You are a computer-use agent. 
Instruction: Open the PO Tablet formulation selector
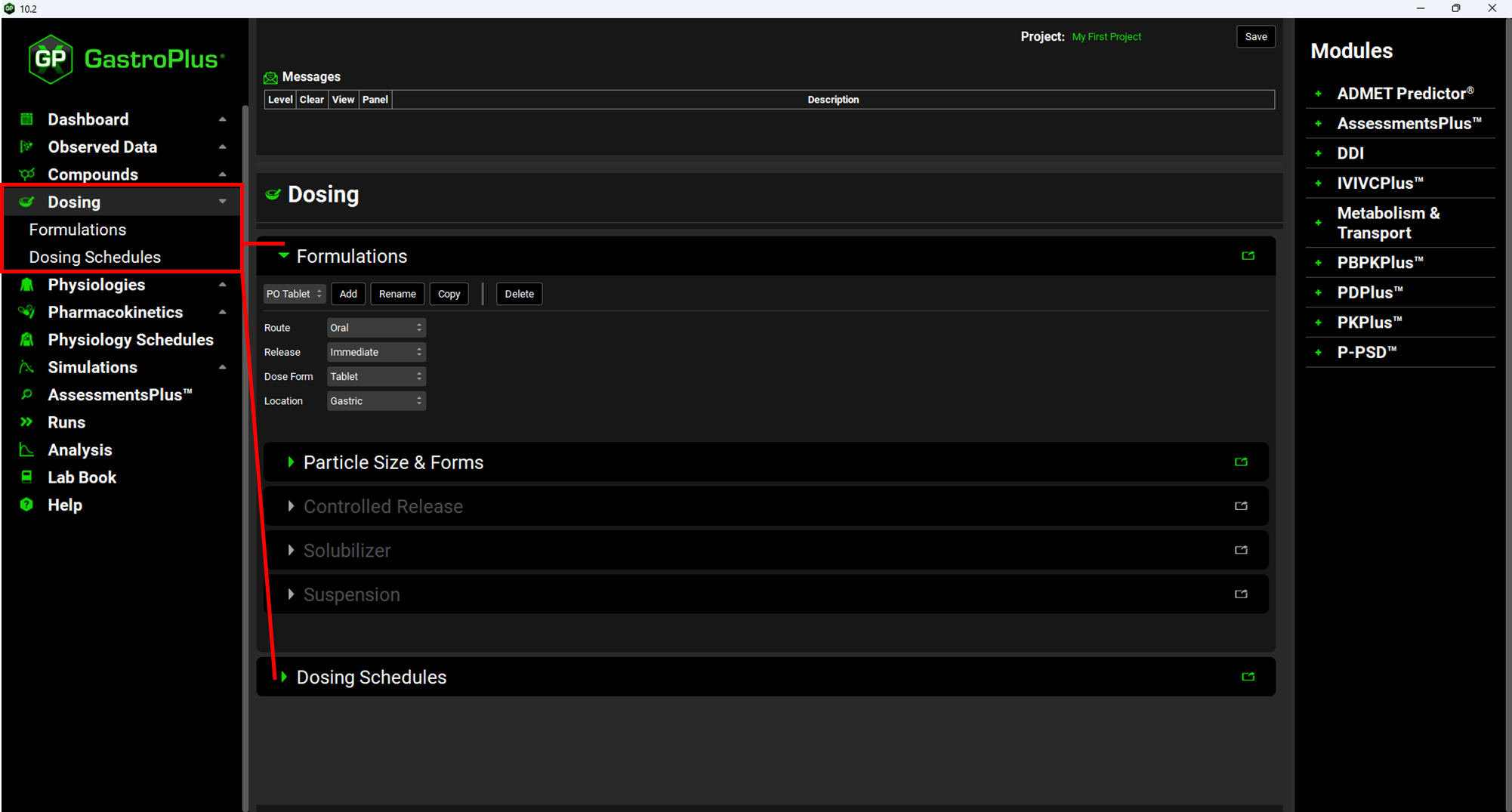294,294
